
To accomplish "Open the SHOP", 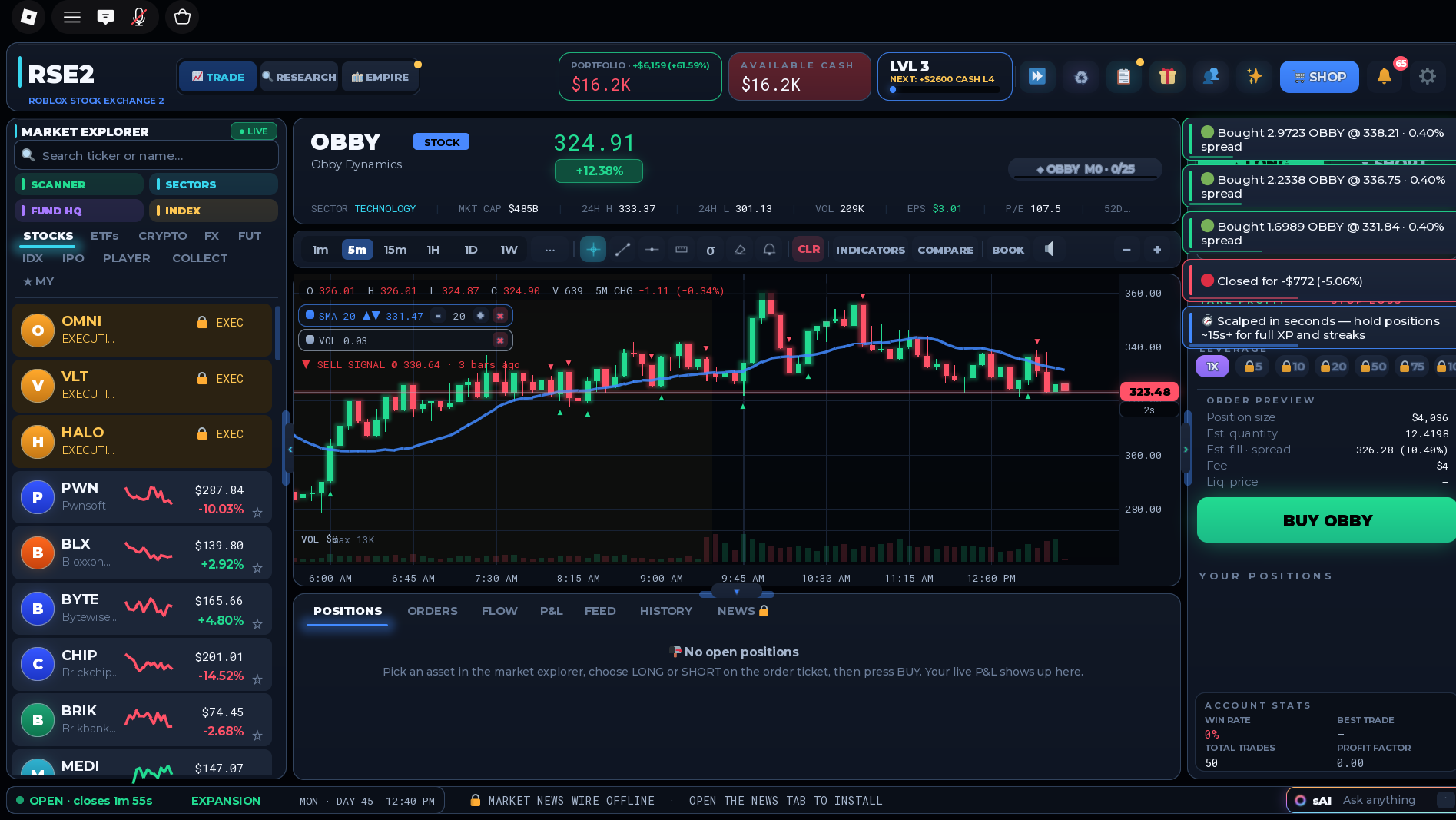I will point(1319,77).
